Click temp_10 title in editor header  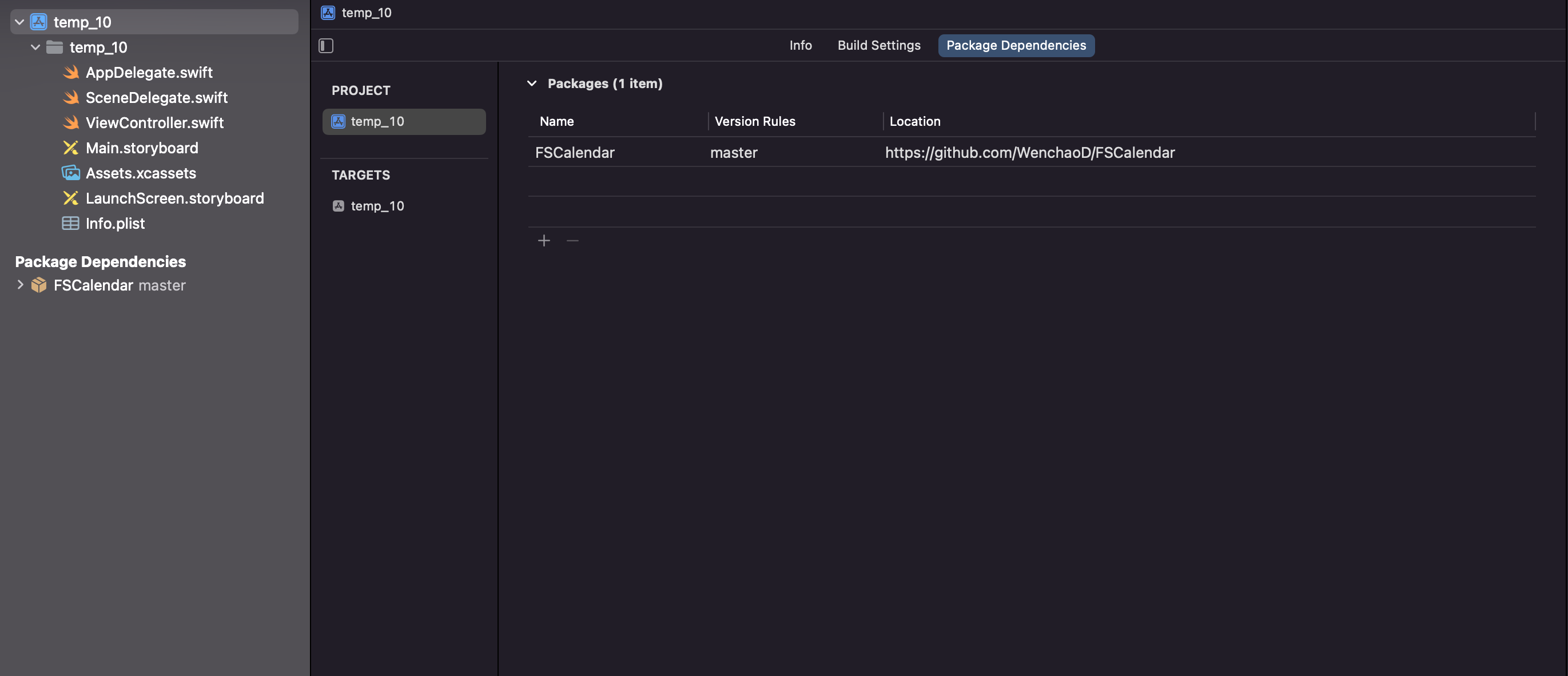[367, 12]
